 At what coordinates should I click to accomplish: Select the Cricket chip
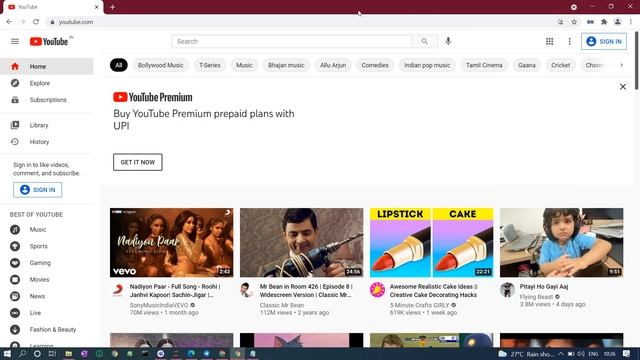561,65
